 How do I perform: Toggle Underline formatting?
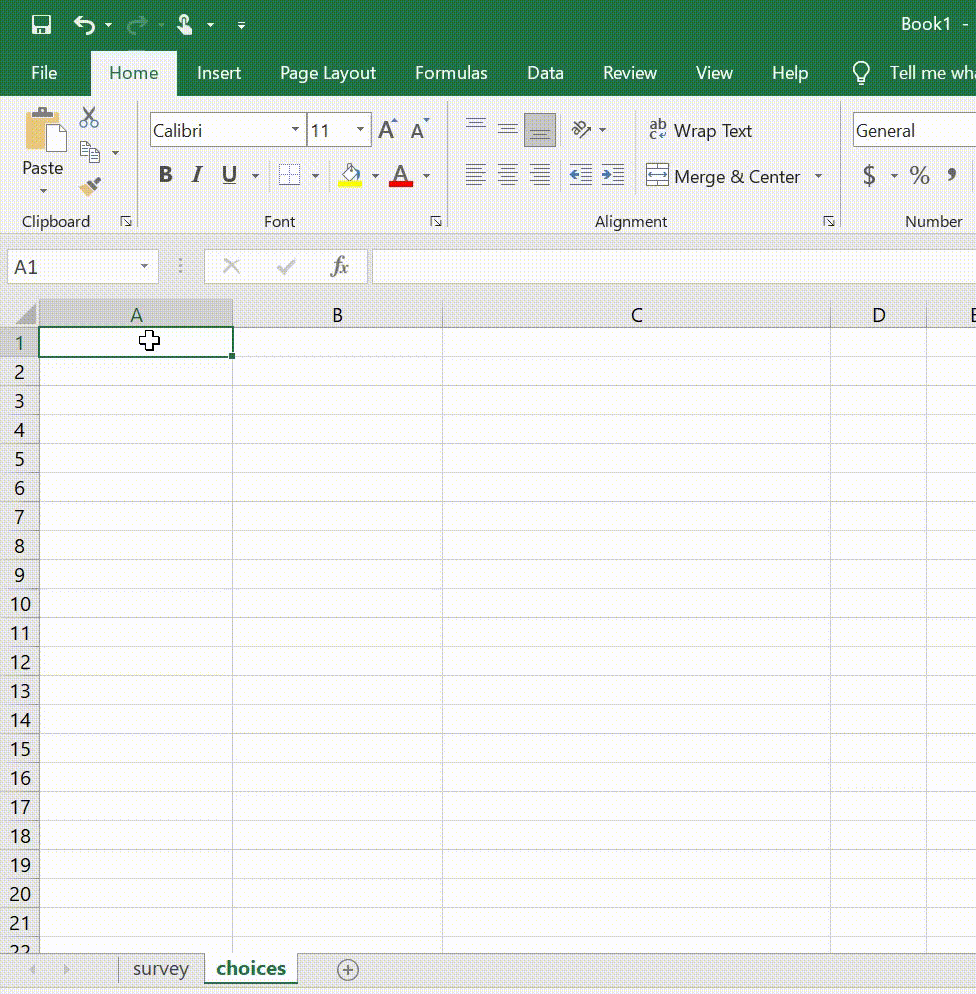pos(229,174)
